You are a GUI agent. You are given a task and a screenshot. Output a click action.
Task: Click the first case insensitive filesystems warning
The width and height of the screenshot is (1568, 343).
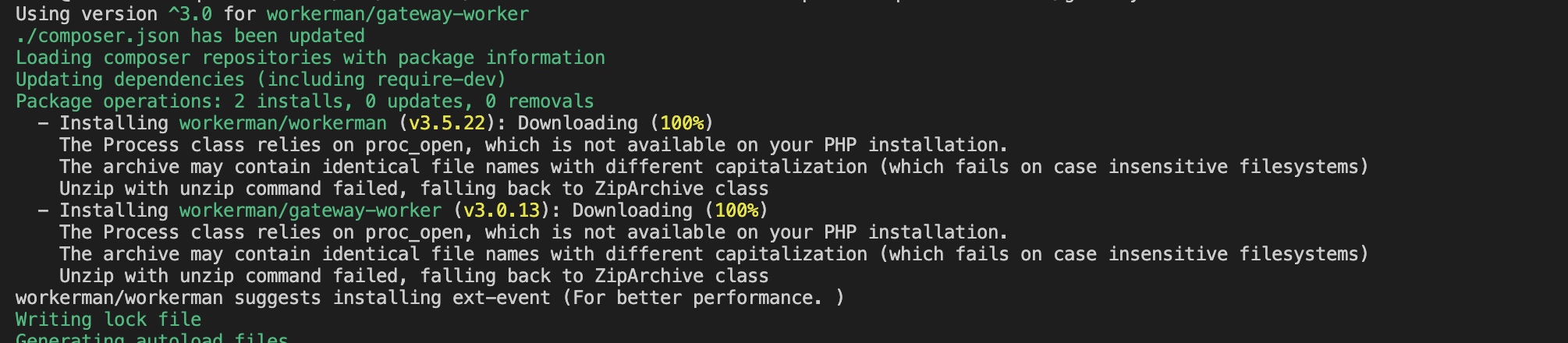pos(714,167)
